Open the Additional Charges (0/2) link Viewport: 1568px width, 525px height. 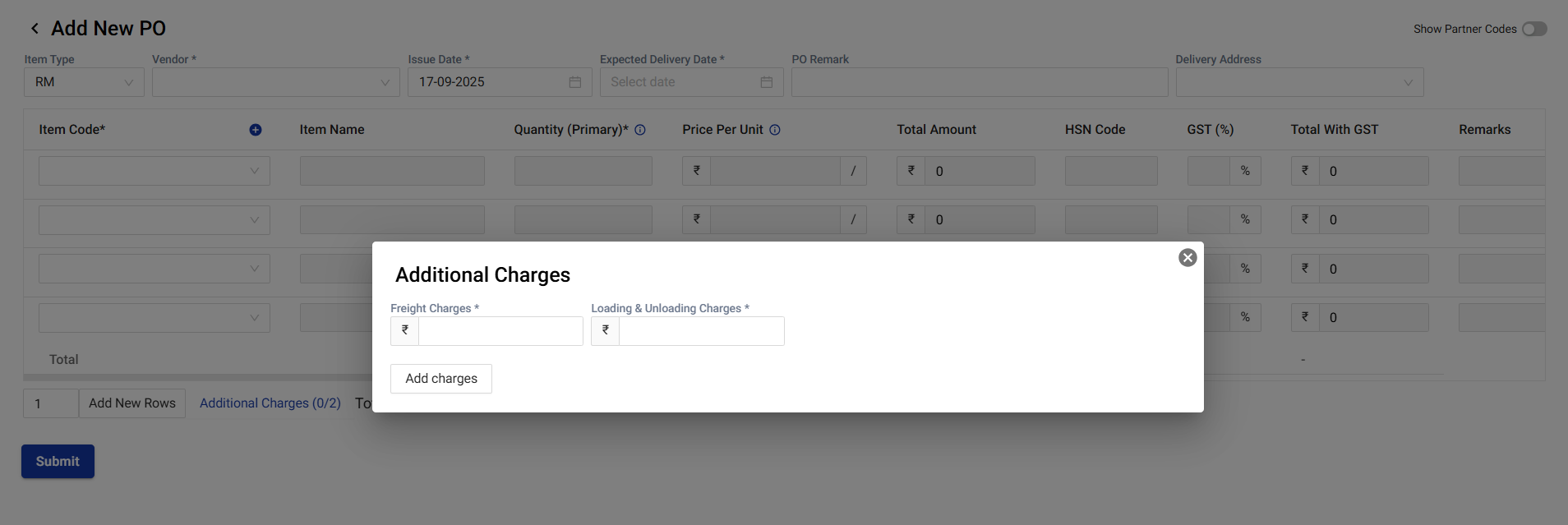270,403
